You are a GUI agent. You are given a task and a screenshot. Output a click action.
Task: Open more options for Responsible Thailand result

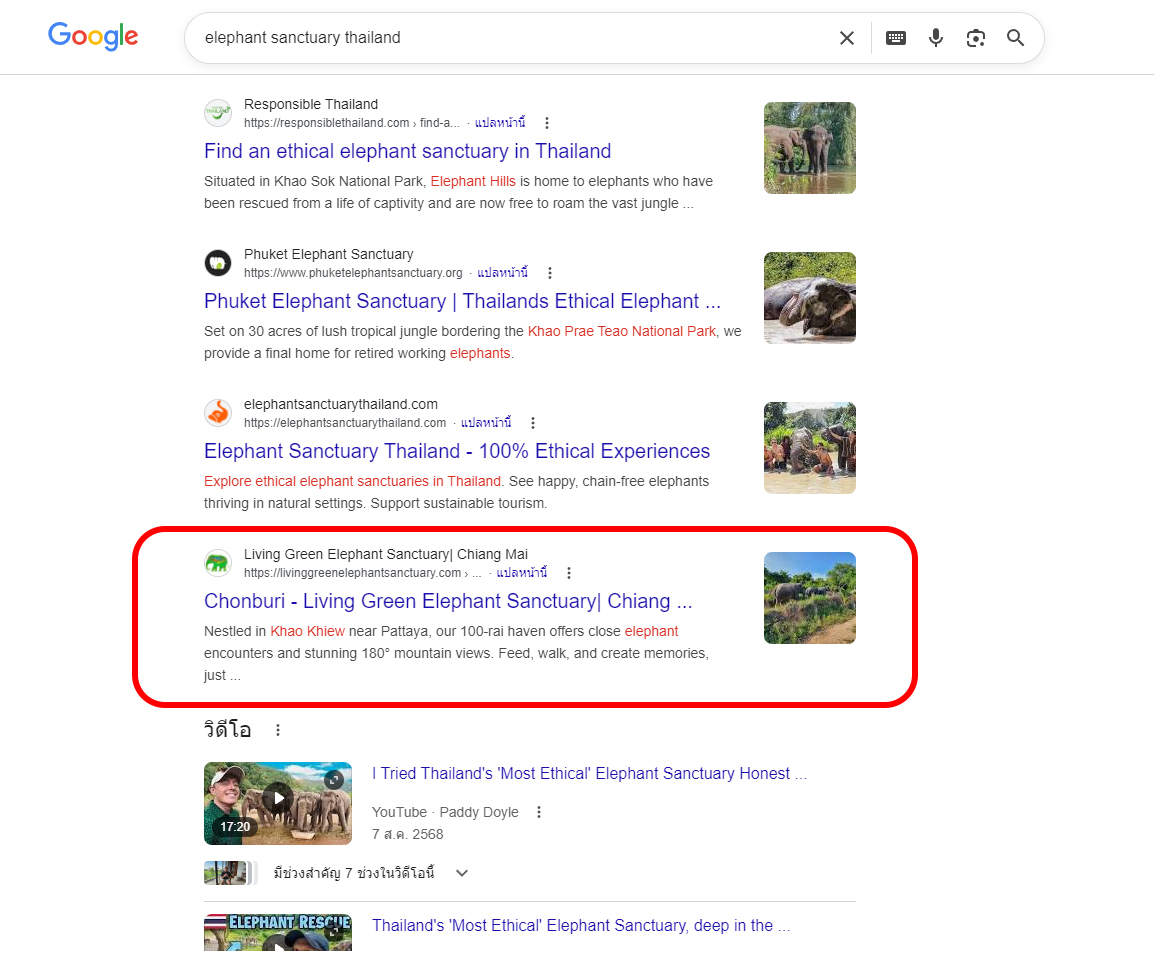click(547, 123)
